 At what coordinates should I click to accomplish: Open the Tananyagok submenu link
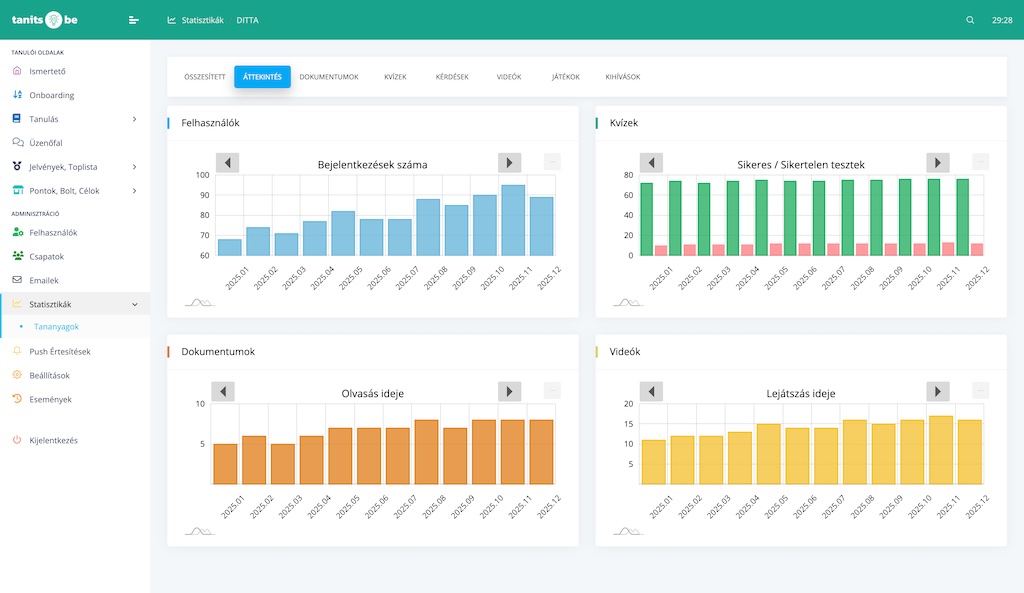[56, 326]
